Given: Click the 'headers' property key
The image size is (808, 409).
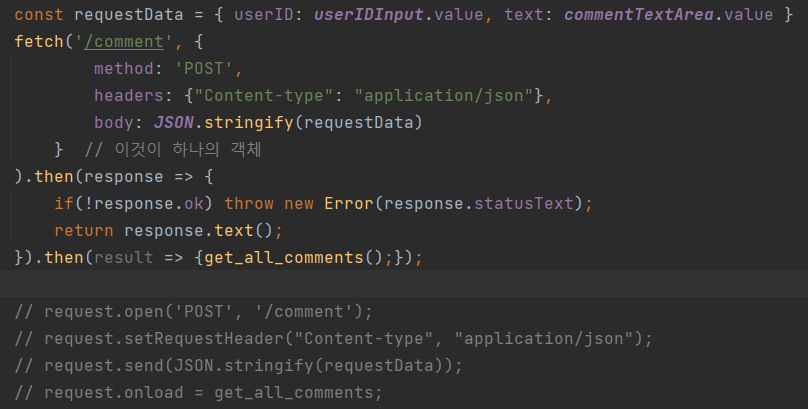Looking at the screenshot, I should [129, 95].
